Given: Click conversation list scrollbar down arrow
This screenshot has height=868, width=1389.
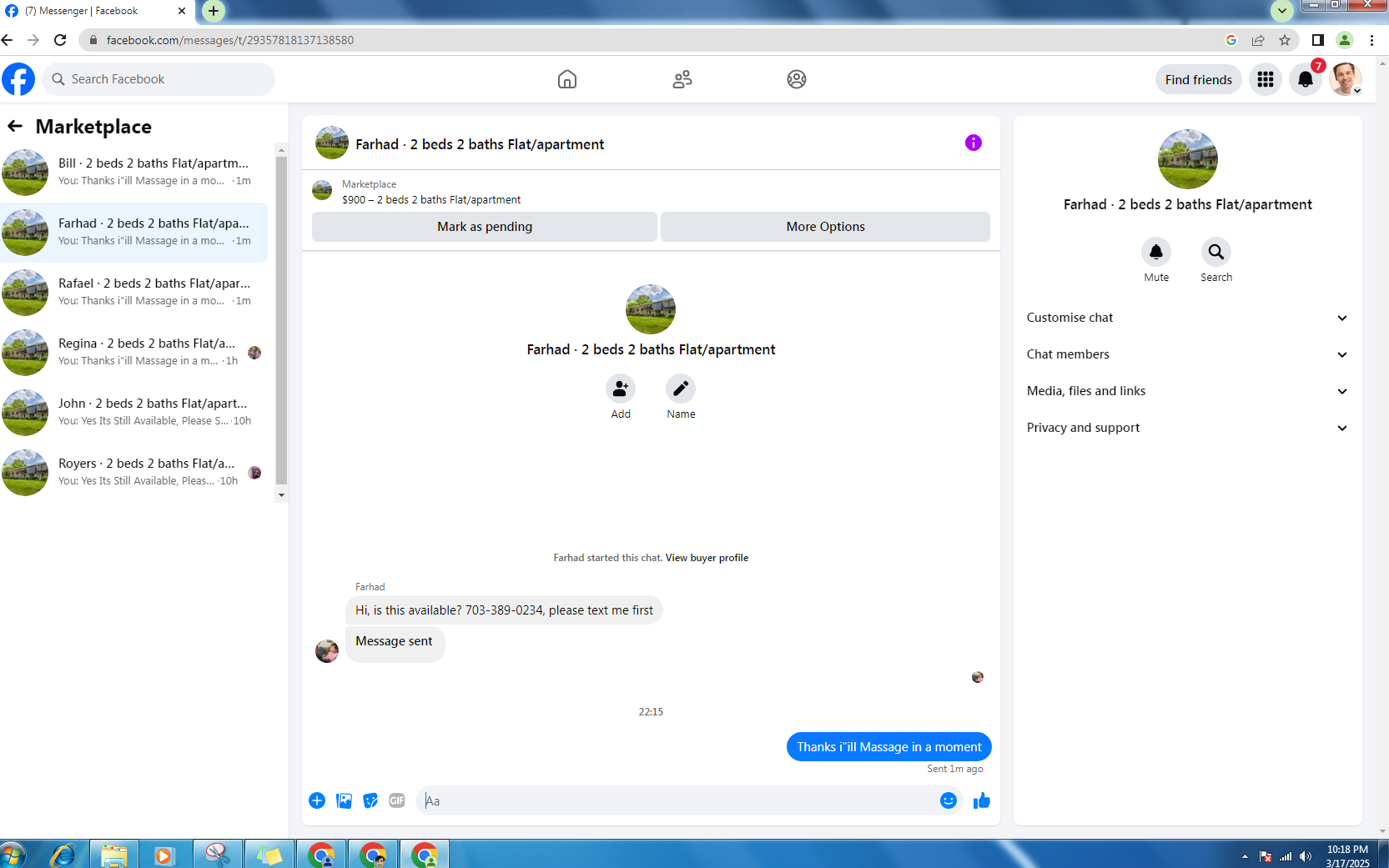Looking at the screenshot, I should click(281, 495).
